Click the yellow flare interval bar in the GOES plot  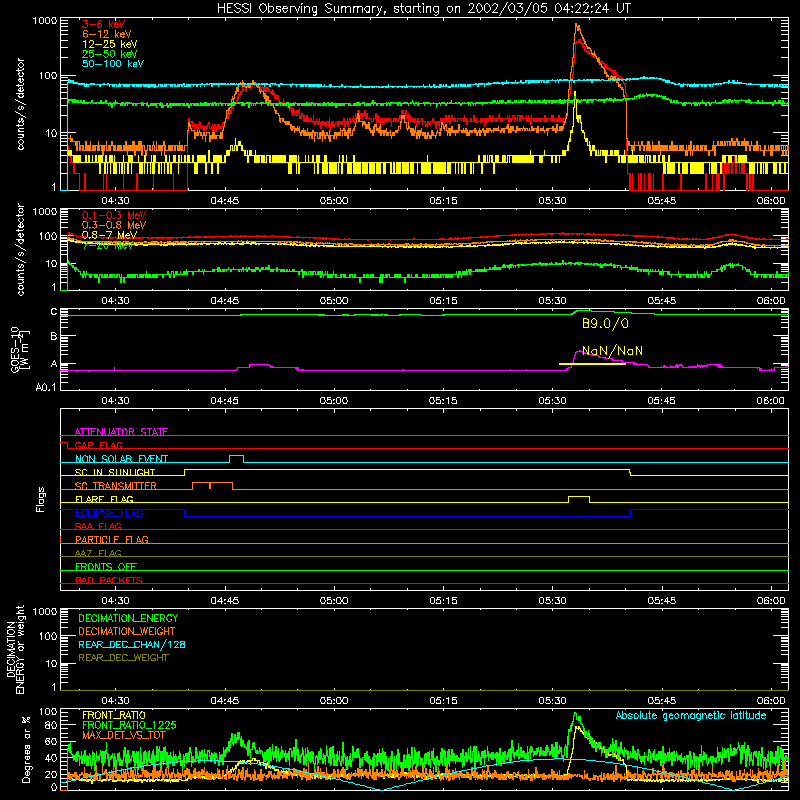(592, 364)
